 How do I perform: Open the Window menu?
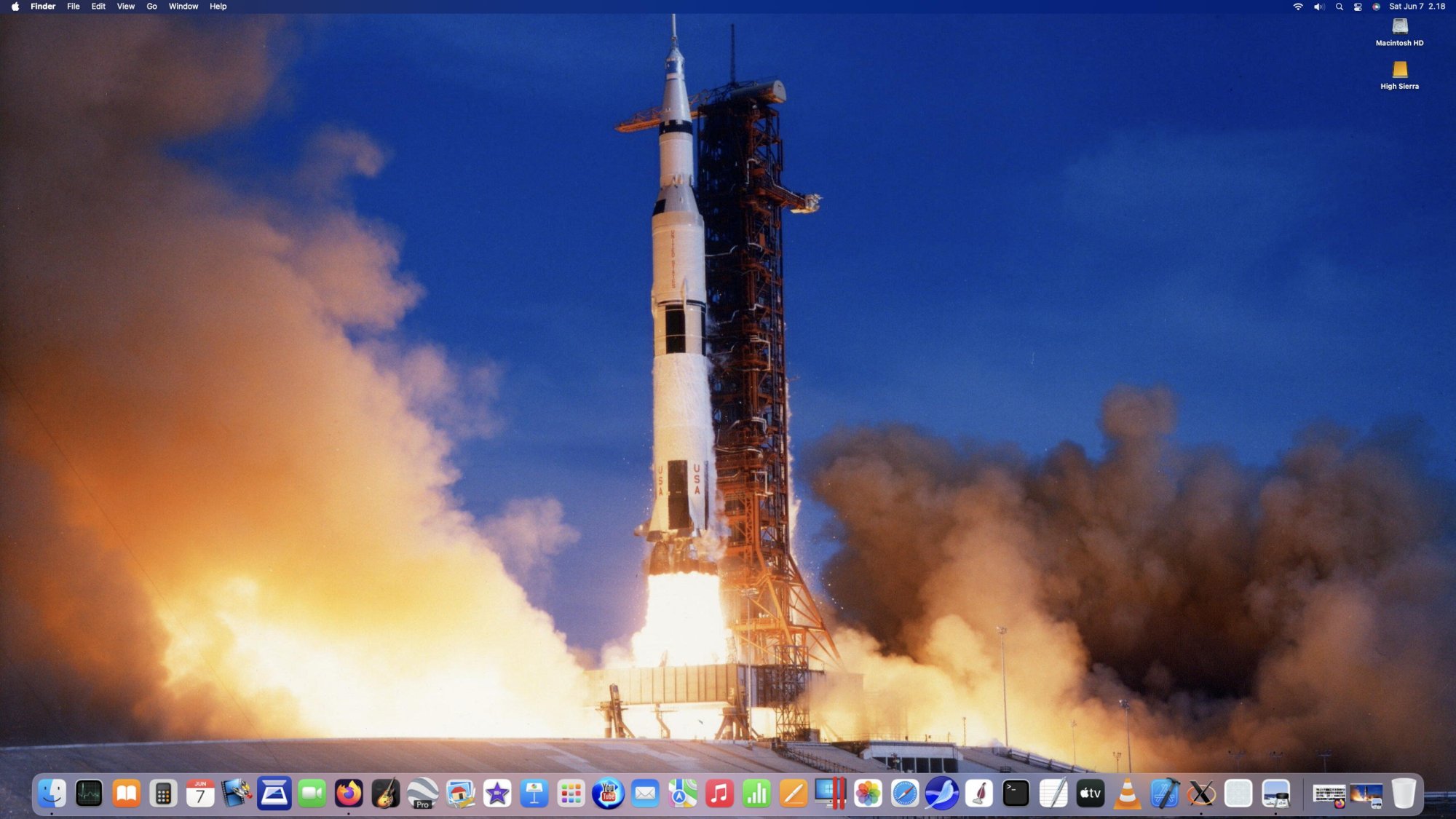click(x=183, y=7)
